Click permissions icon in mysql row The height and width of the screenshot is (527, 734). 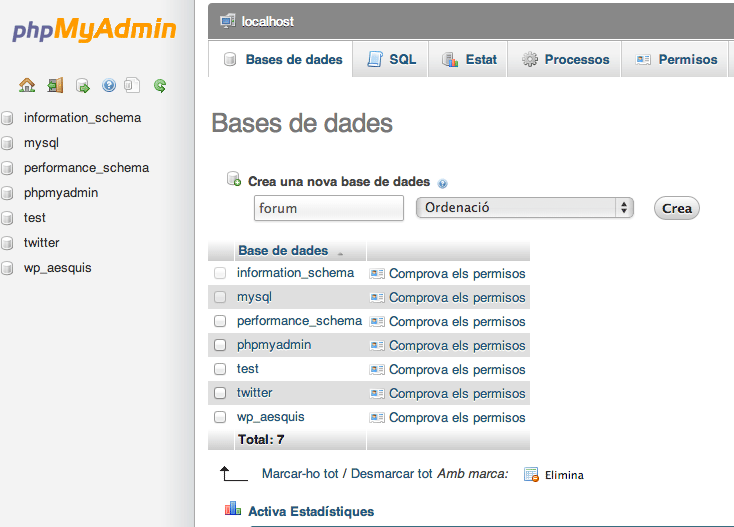pos(377,297)
